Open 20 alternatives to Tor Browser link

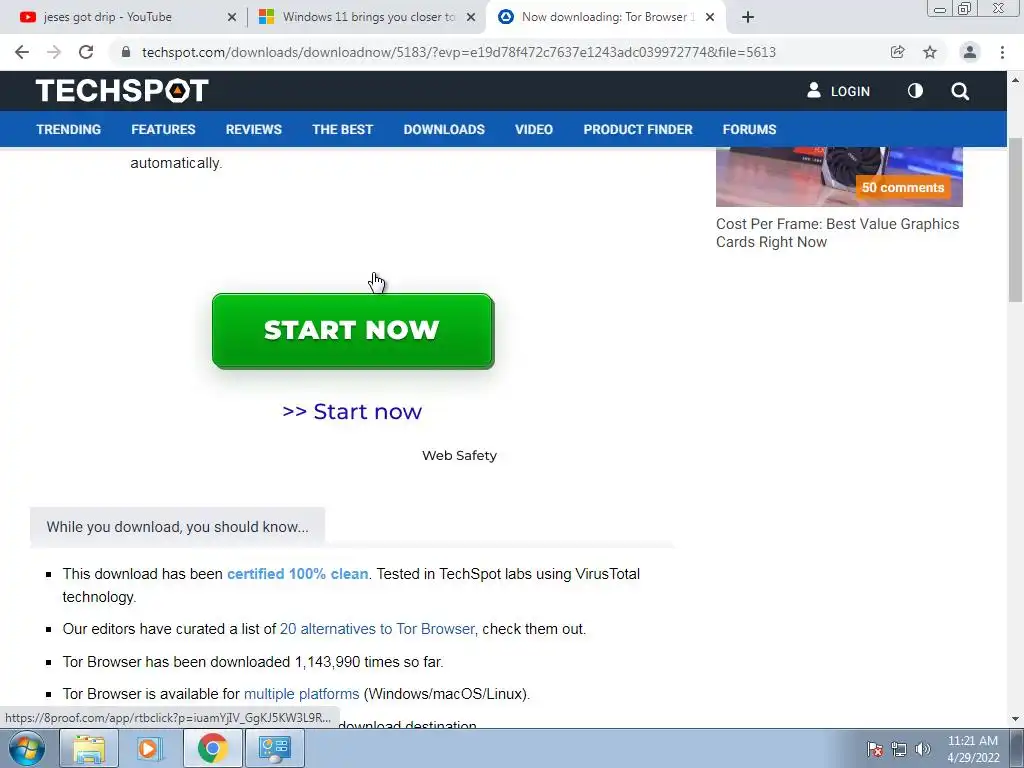click(x=379, y=629)
